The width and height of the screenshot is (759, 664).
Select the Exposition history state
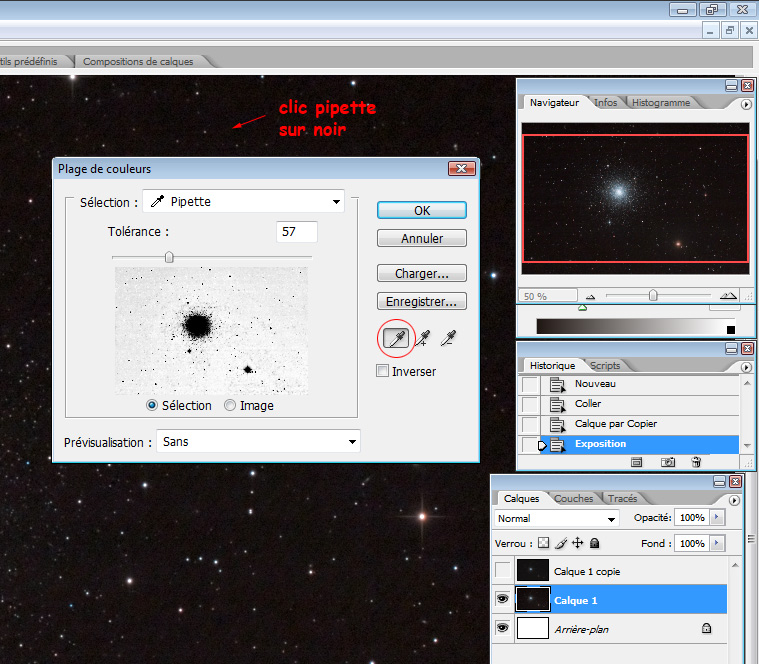639,444
